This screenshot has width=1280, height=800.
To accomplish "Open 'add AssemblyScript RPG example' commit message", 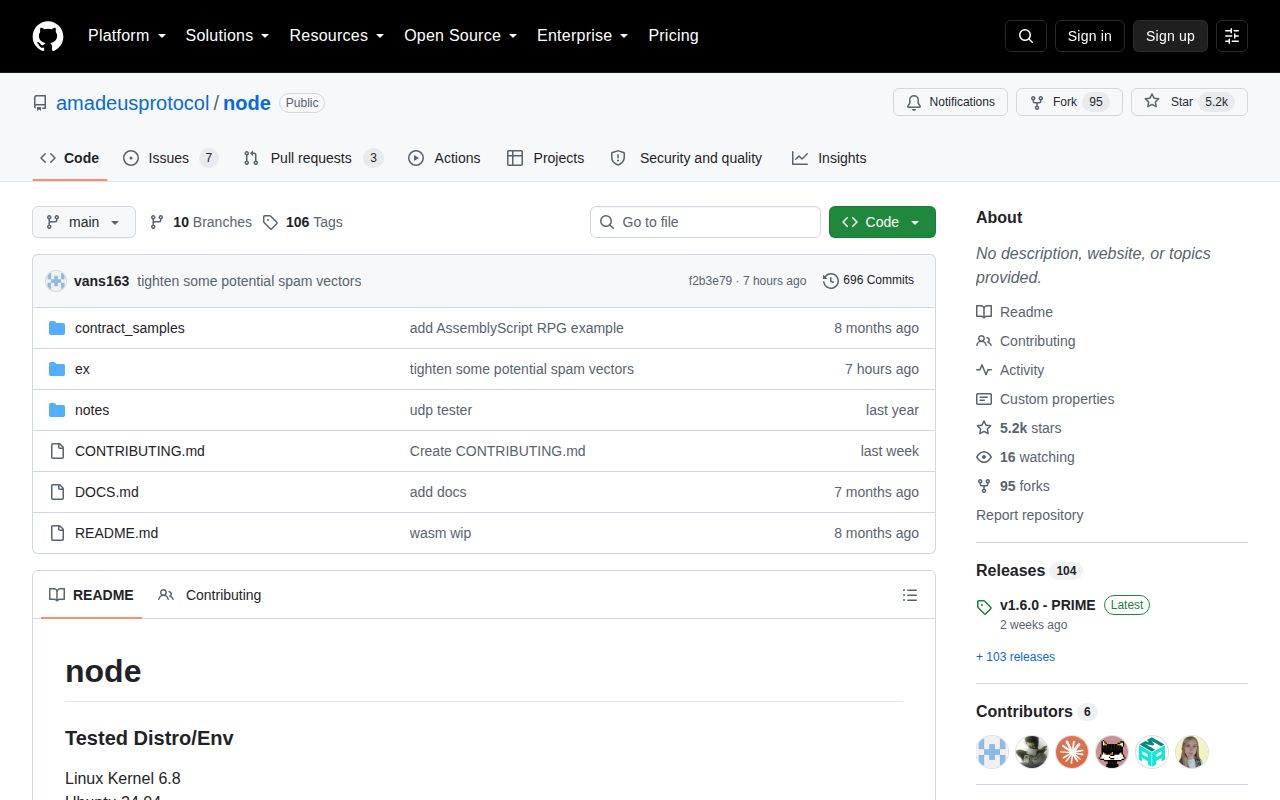I will 516,328.
